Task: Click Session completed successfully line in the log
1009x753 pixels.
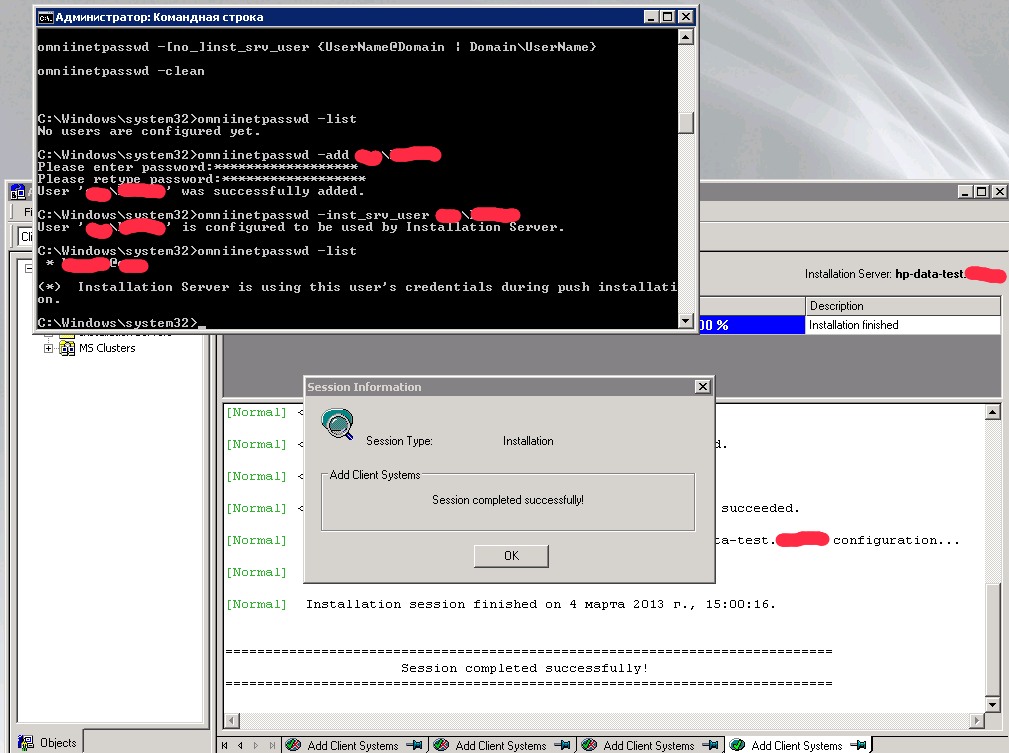Action: [524, 668]
